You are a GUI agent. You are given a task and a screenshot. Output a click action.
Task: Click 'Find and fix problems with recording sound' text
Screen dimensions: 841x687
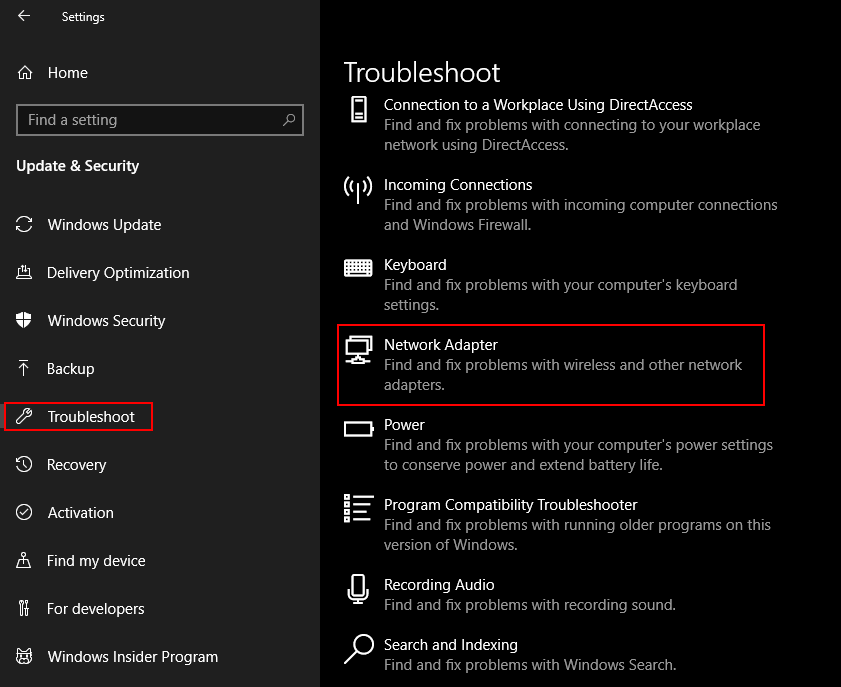point(529,605)
